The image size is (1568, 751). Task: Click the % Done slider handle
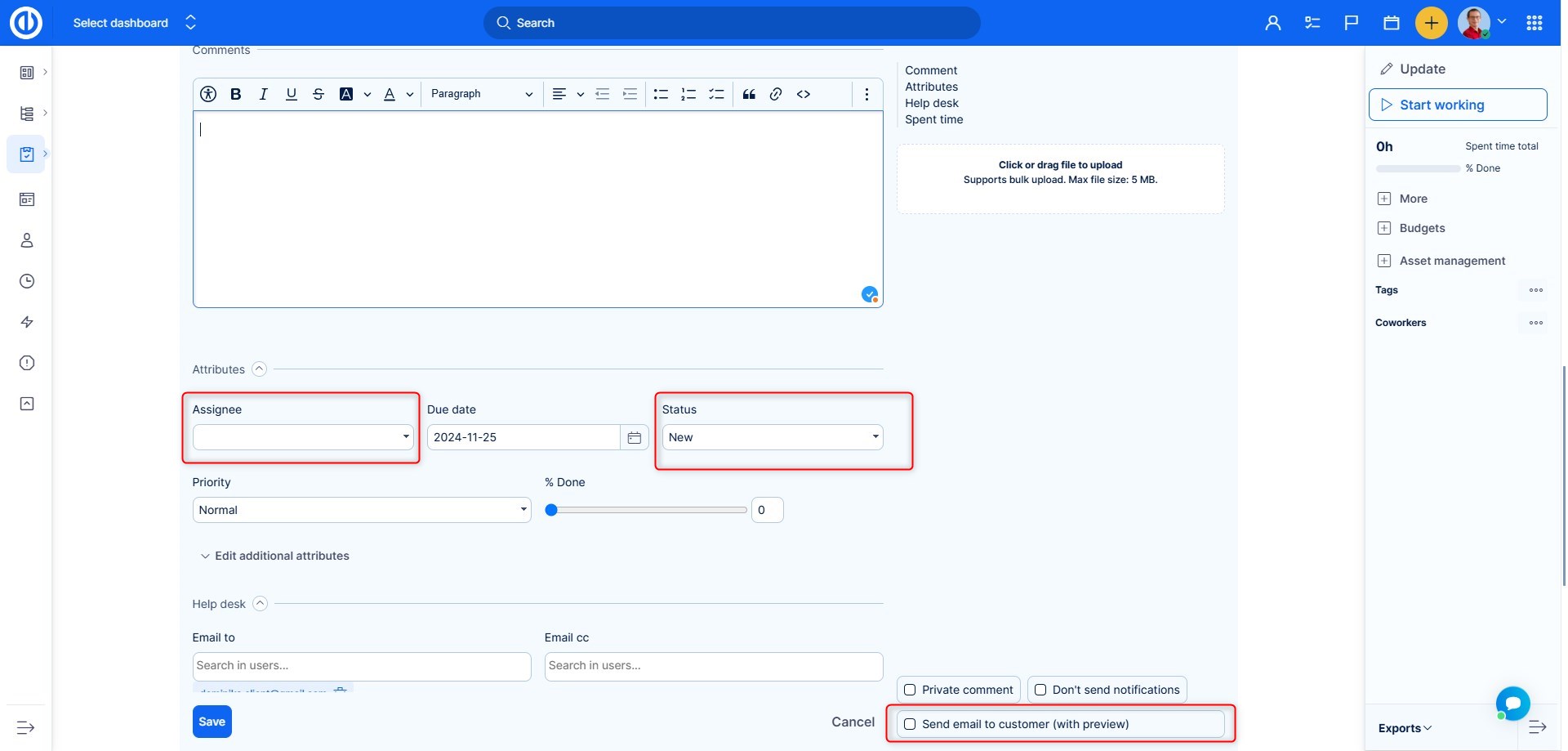[x=551, y=510]
